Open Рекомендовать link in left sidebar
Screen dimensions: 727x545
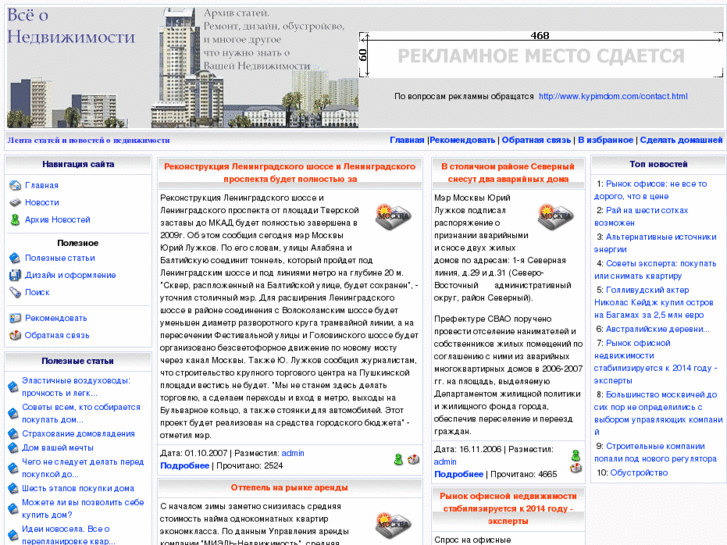[56, 318]
